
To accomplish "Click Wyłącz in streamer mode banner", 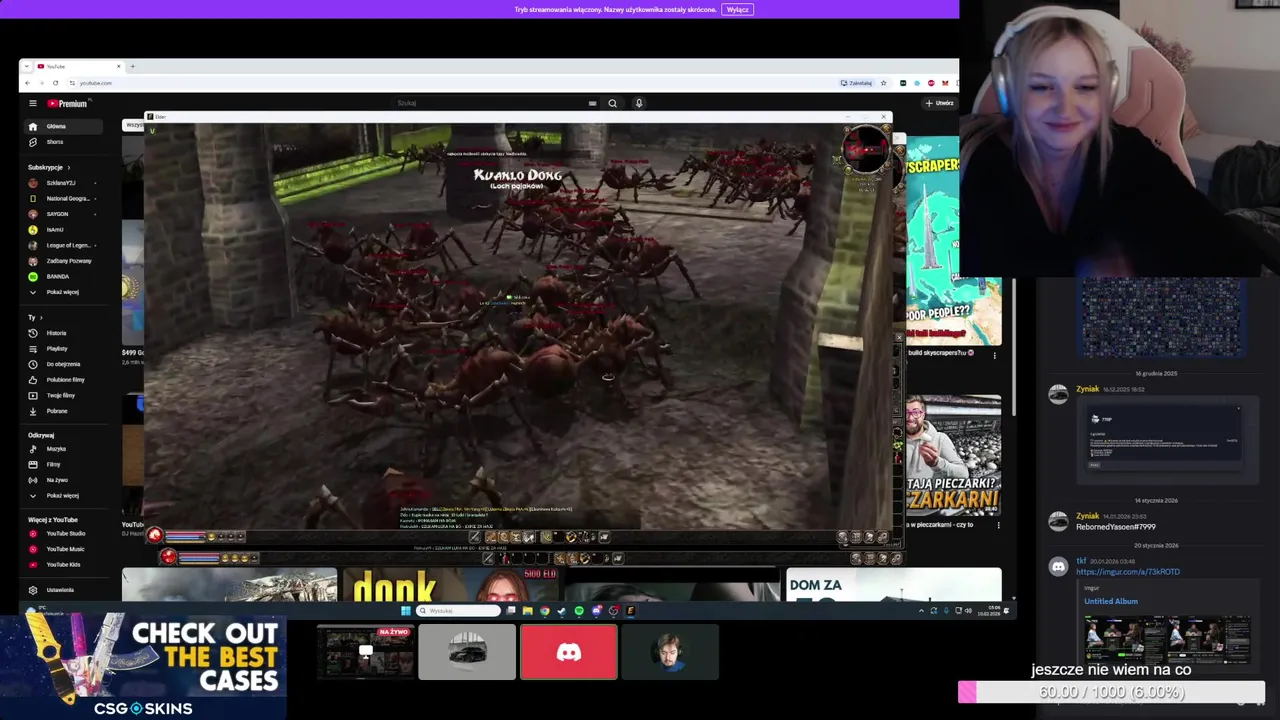I will tap(737, 9).
